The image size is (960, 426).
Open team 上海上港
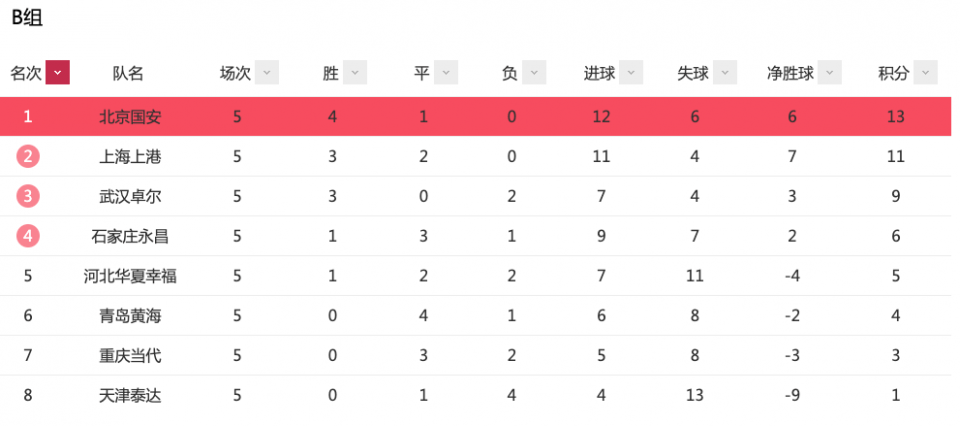pos(130,157)
